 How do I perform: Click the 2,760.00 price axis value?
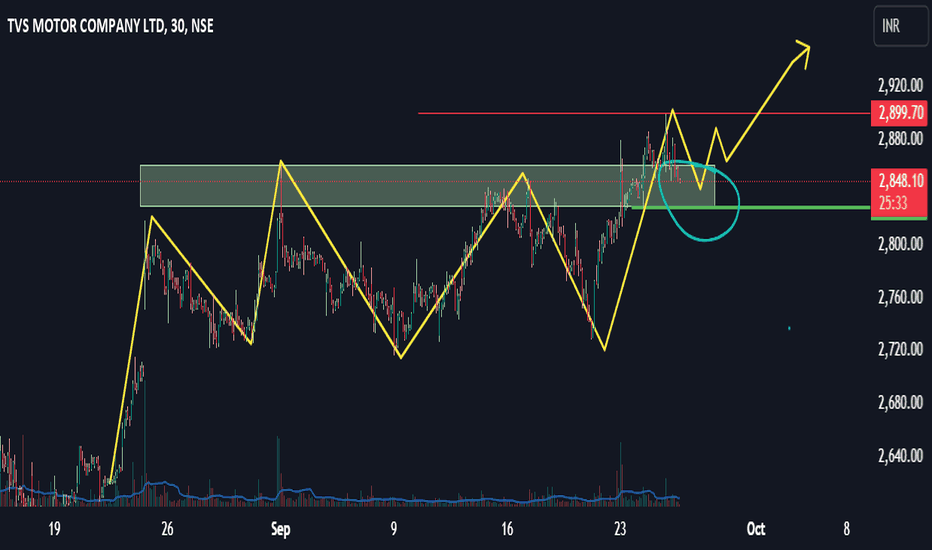(x=900, y=297)
